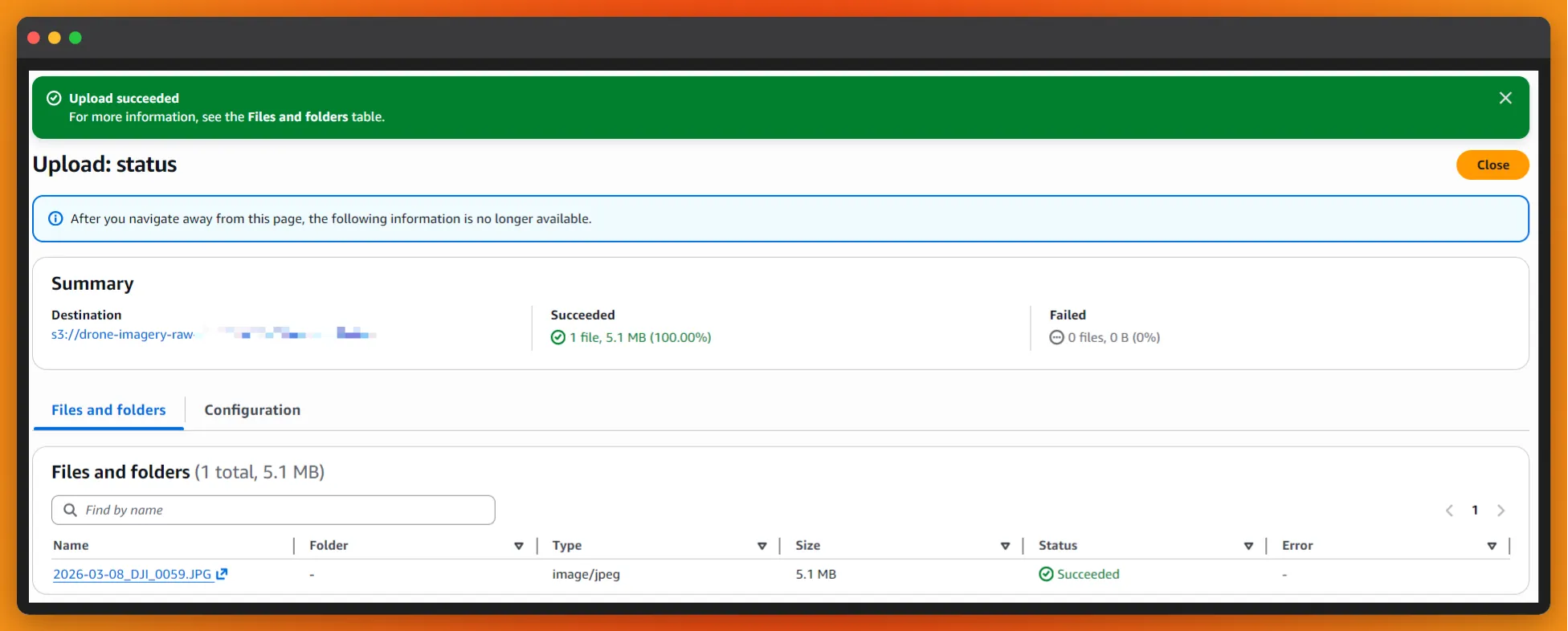The width and height of the screenshot is (1568, 631).
Task: Click the info icon in the blue notice
Action: click(55, 218)
